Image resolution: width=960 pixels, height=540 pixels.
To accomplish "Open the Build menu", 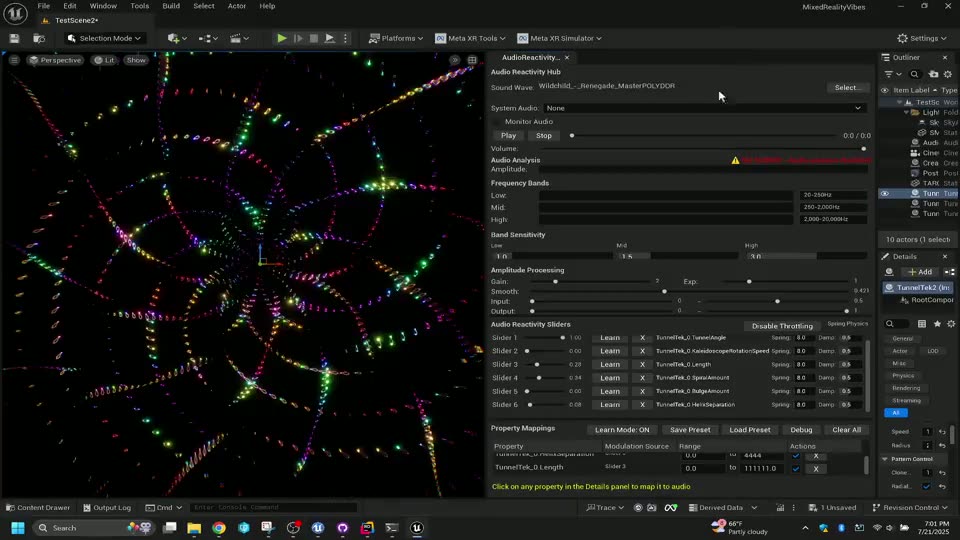I will (x=171, y=6).
